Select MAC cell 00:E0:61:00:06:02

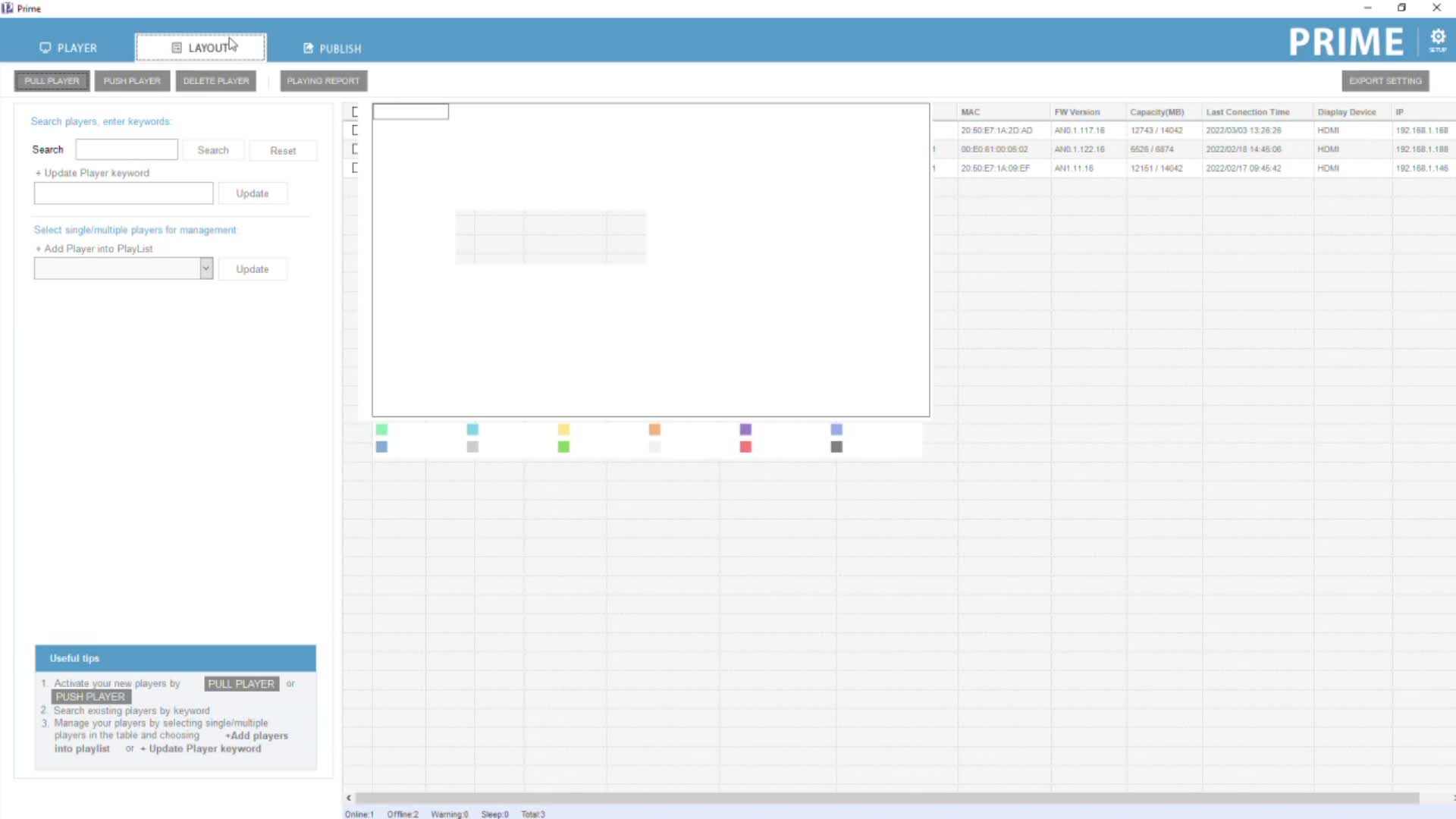tap(994, 149)
